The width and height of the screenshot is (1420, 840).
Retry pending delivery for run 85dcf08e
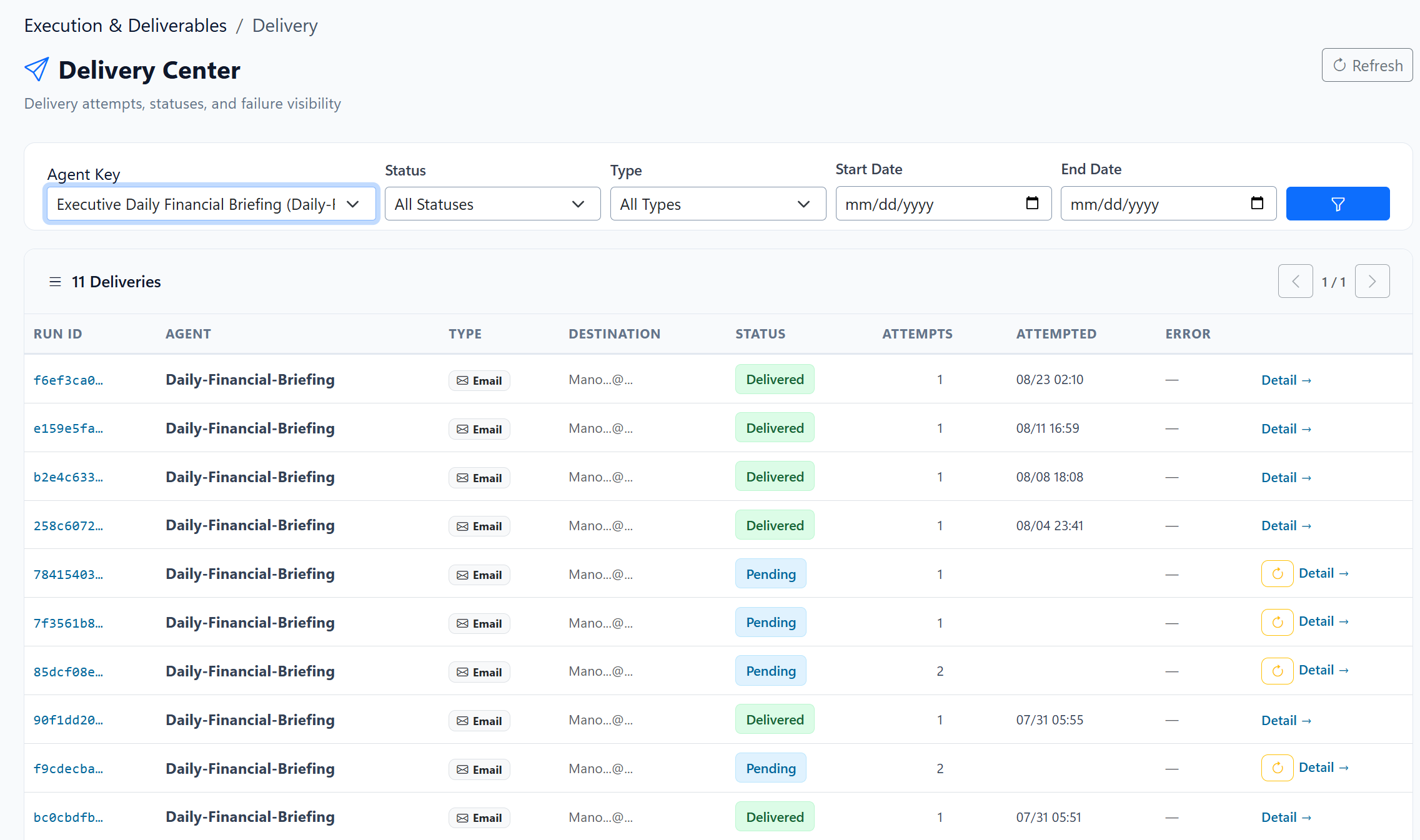(1277, 671)
